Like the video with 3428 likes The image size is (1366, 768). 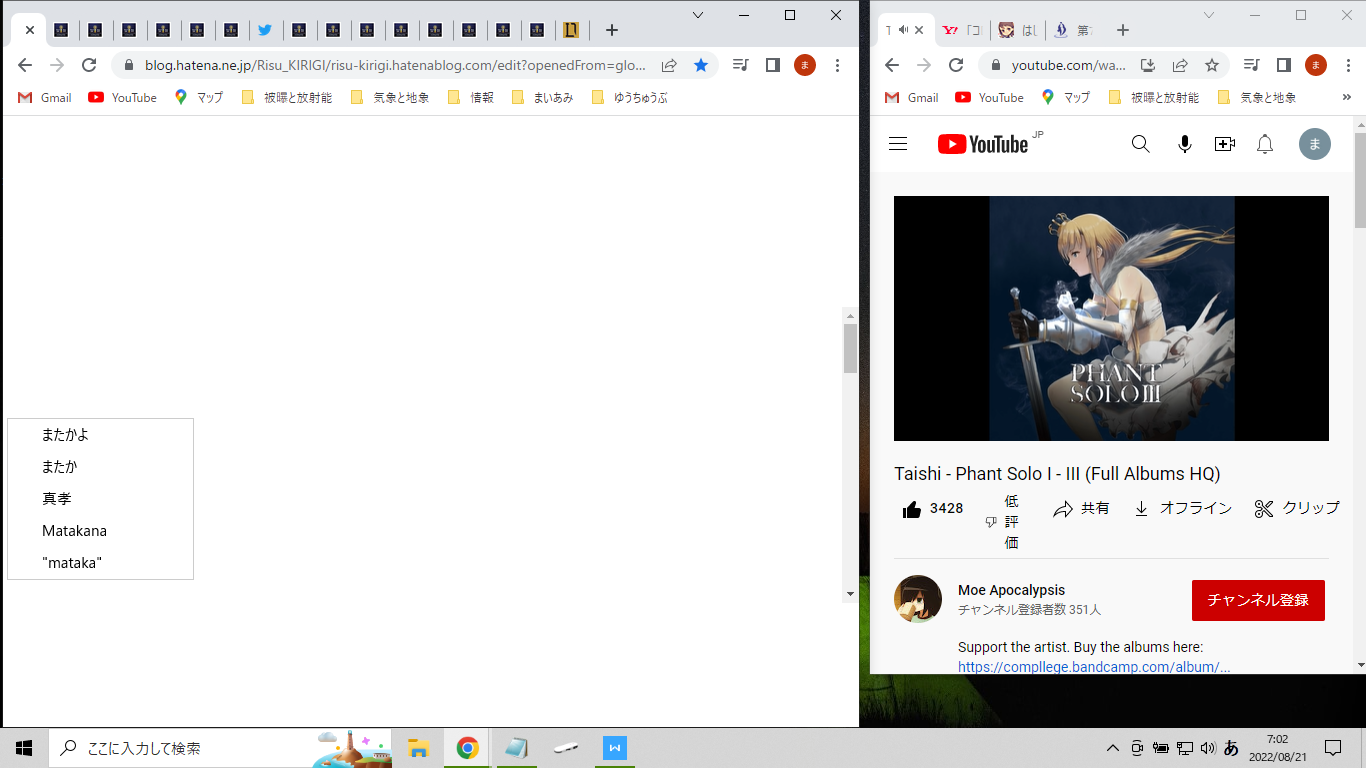(933, 509)
